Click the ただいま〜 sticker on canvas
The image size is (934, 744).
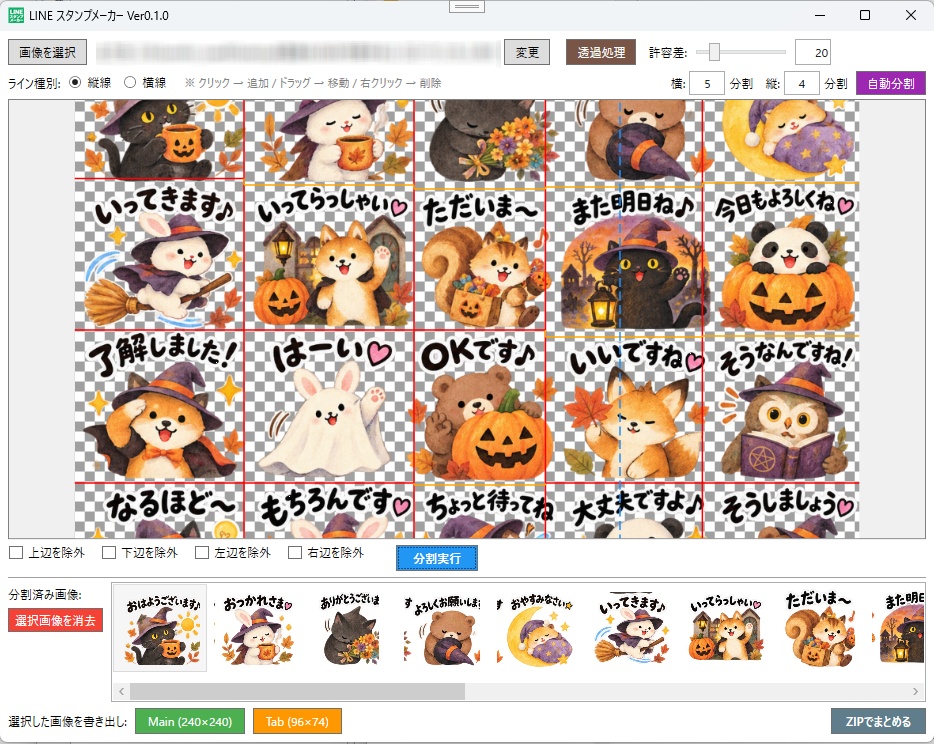click(x=480, y=260)
